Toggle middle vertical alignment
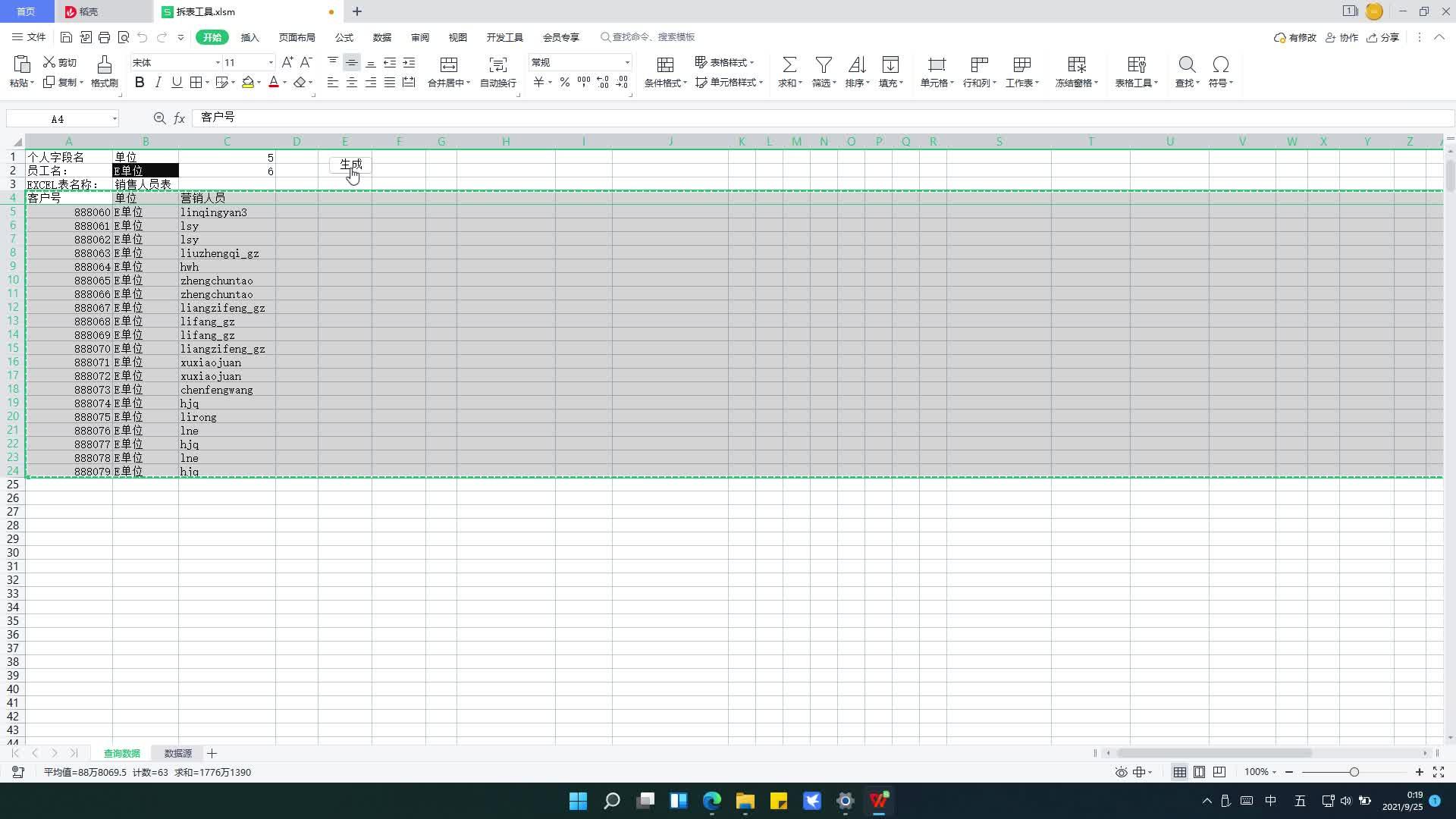Screen dimensions: 1456x819 [x=352, y=62]
